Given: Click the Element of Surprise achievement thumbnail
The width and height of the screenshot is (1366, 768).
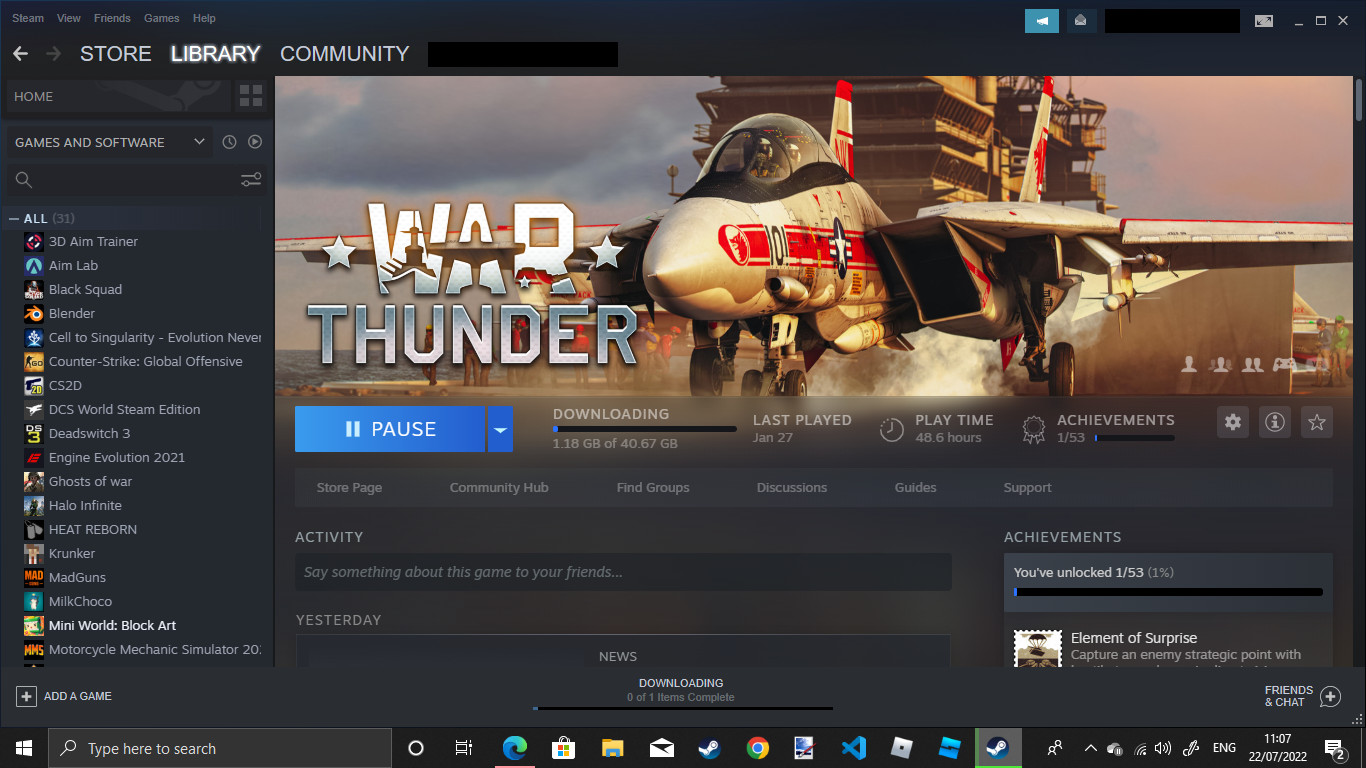Looking at the screenshot, I should [x=1038, y=648].
